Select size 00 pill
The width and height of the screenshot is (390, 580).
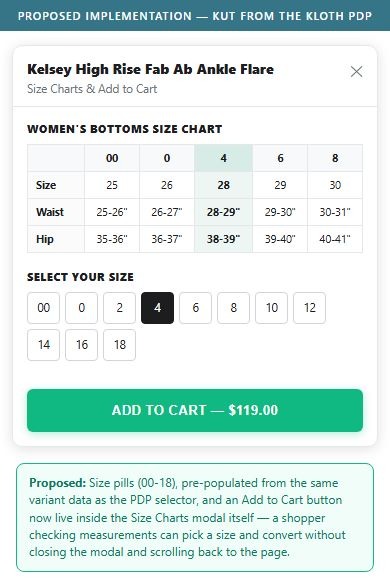[x=43, y=308]
